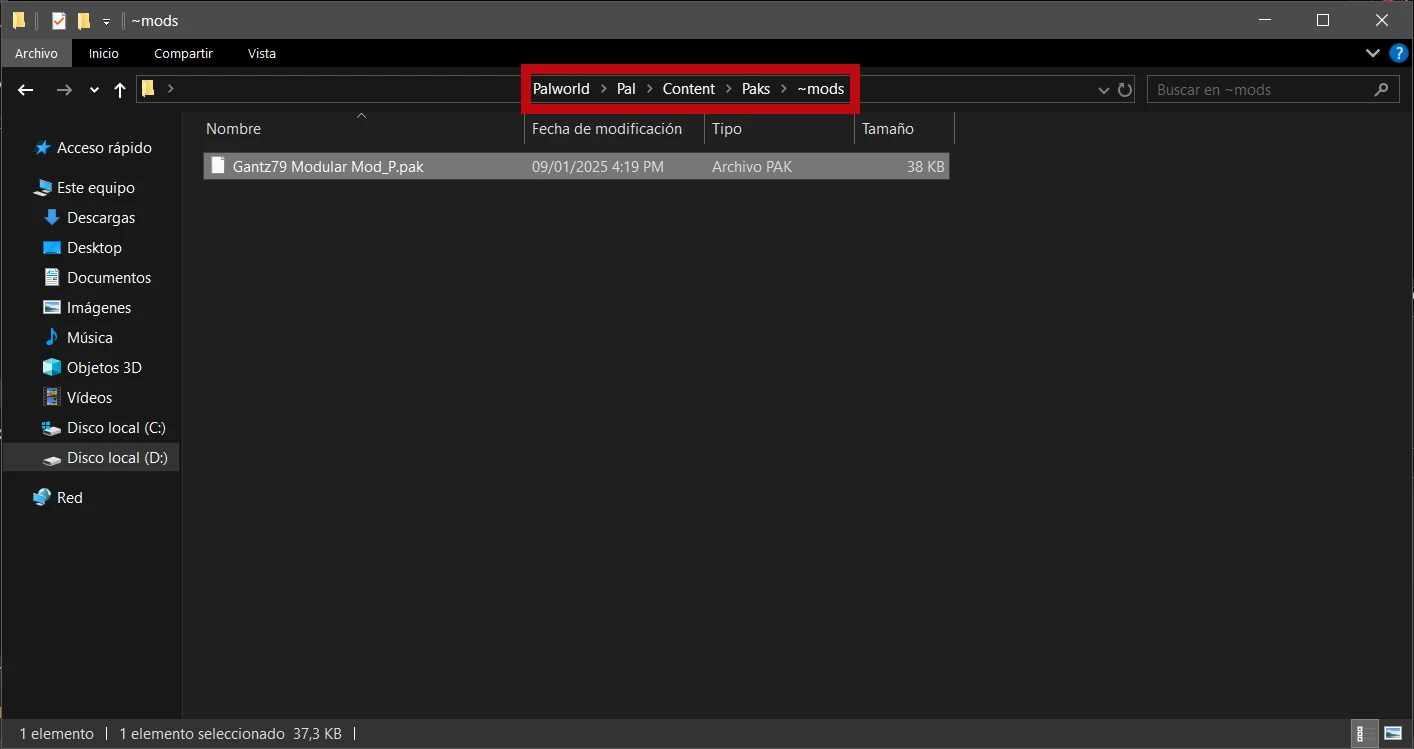
Task: Open the Imágenes folder
Action: pos(99,307)
